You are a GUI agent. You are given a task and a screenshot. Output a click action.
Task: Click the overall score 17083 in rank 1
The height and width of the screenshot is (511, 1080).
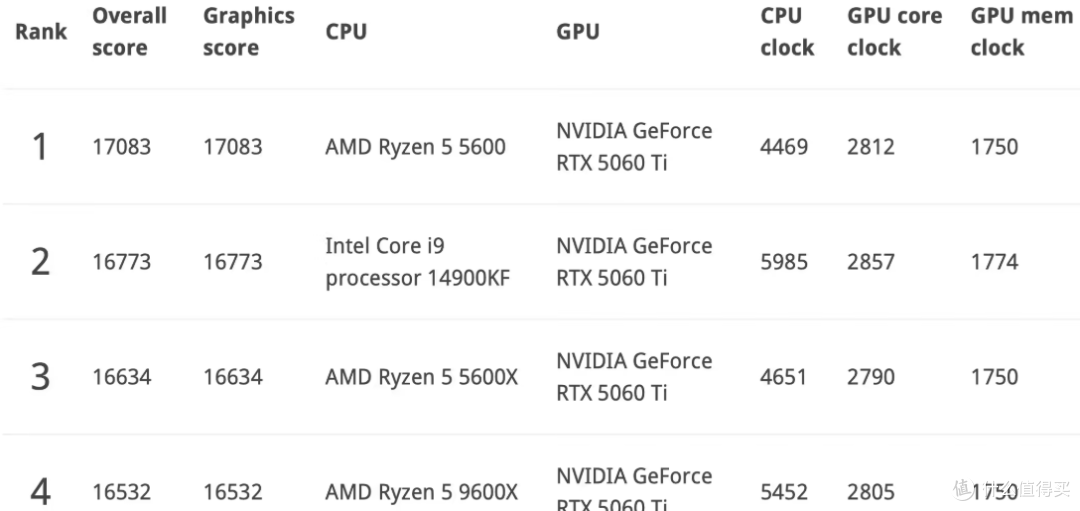(122, 147)
